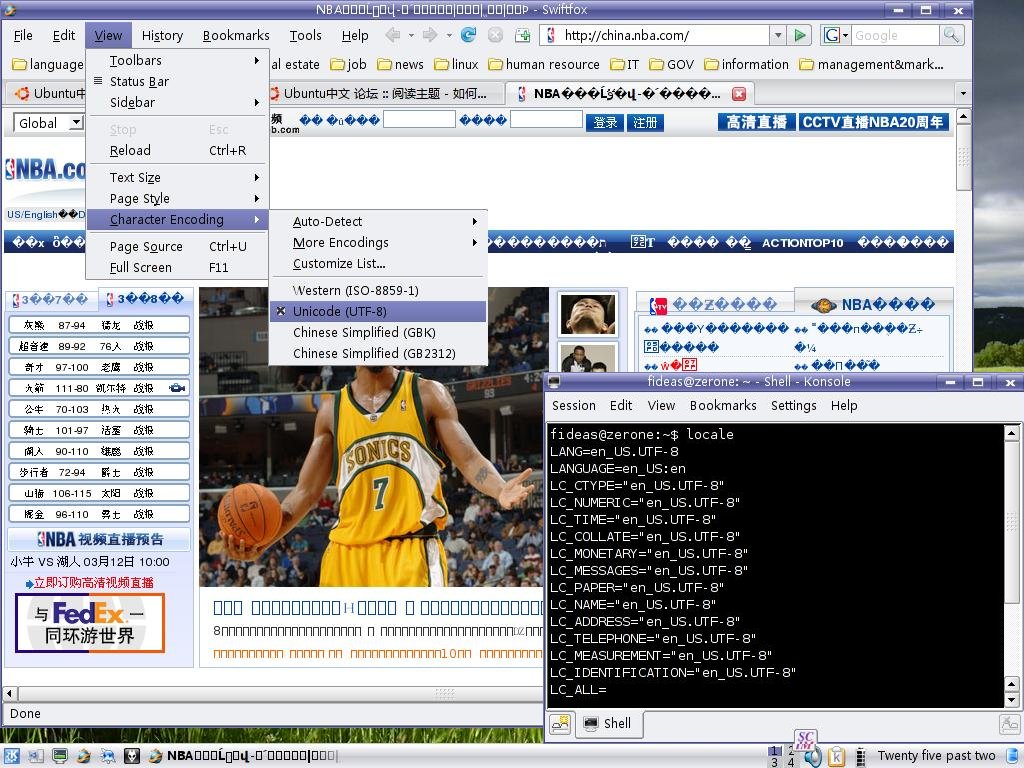The width and height of the screenshot is (1024, 768).
Task: Click the Forward arrow in Swiftfox toolbar
Action: click(430, 35)
